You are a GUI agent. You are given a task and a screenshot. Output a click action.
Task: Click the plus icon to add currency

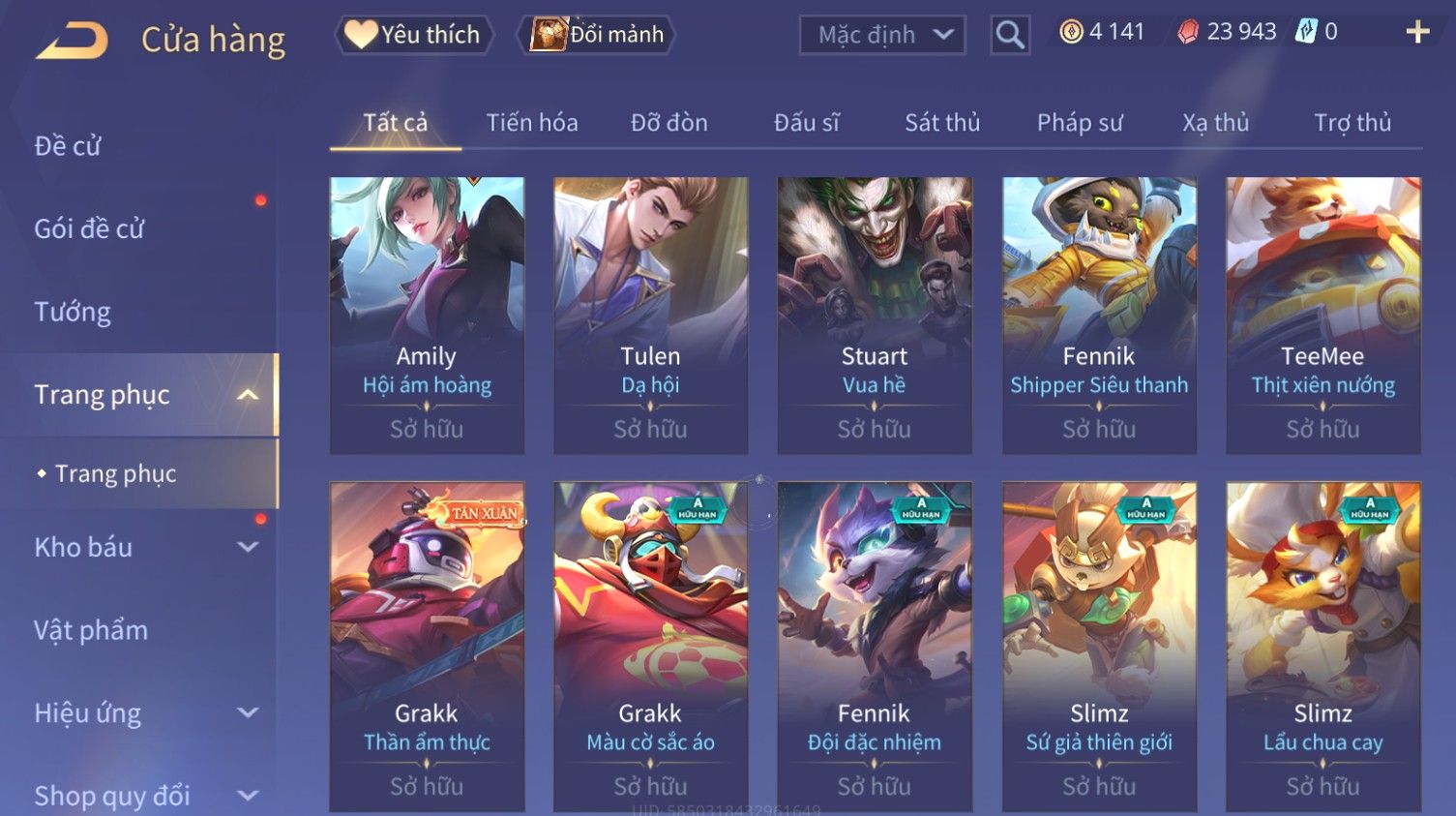pyautogui.click(x=1417, y=33)
